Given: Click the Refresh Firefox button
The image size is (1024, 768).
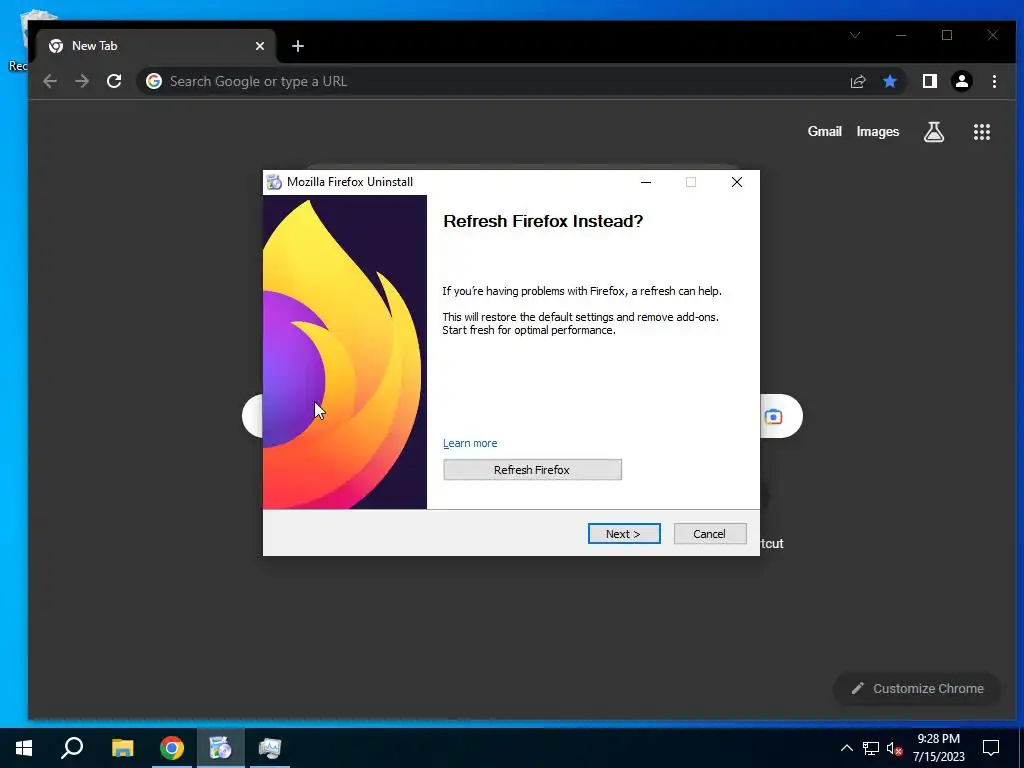Looking at the screenshot, I should tap(532, 470).
